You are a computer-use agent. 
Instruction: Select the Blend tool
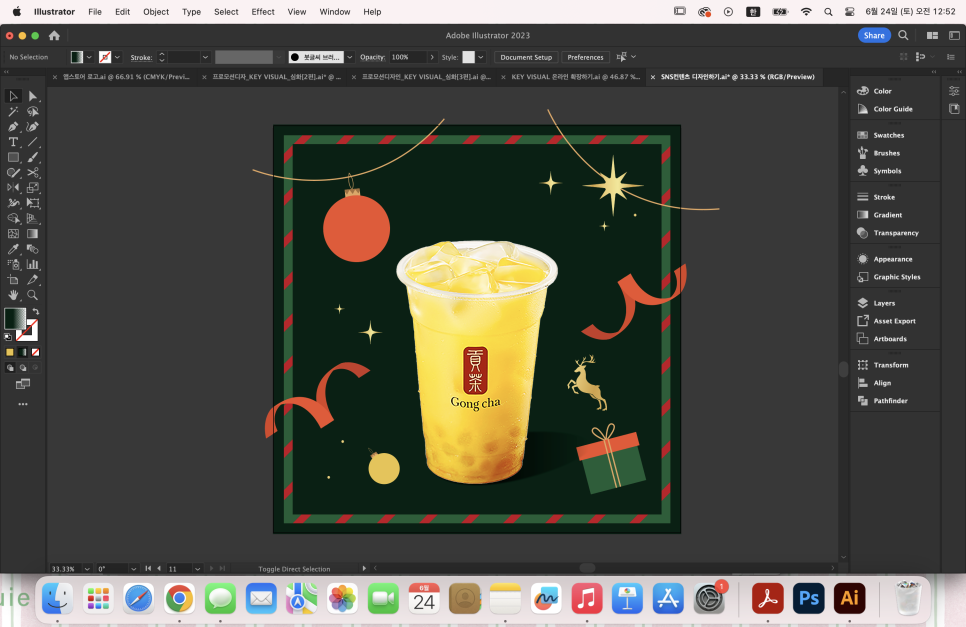click(x=33, y=249)
